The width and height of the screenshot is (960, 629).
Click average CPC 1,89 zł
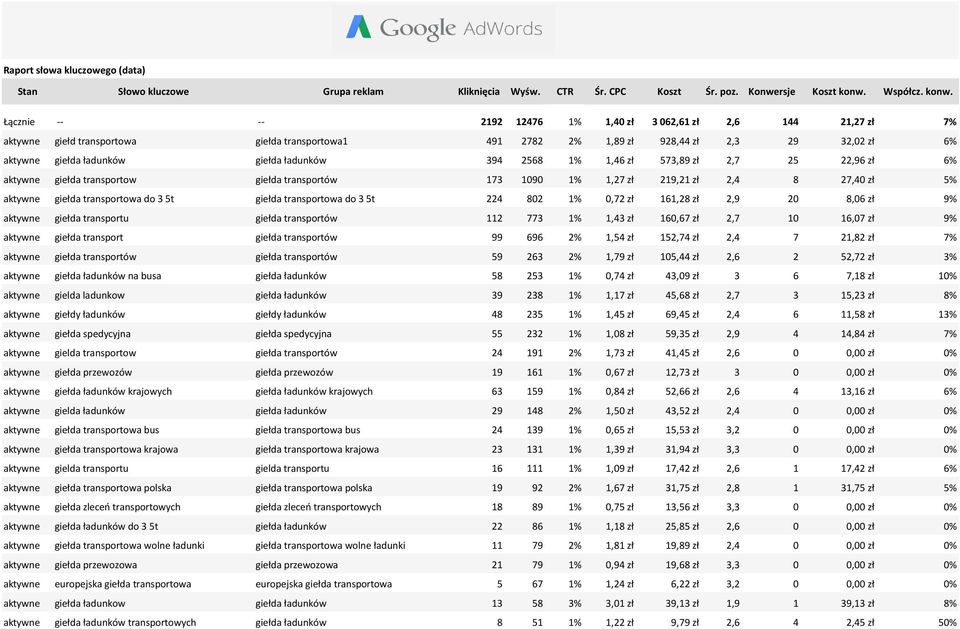pyautogui.click(x=620, y=141)
